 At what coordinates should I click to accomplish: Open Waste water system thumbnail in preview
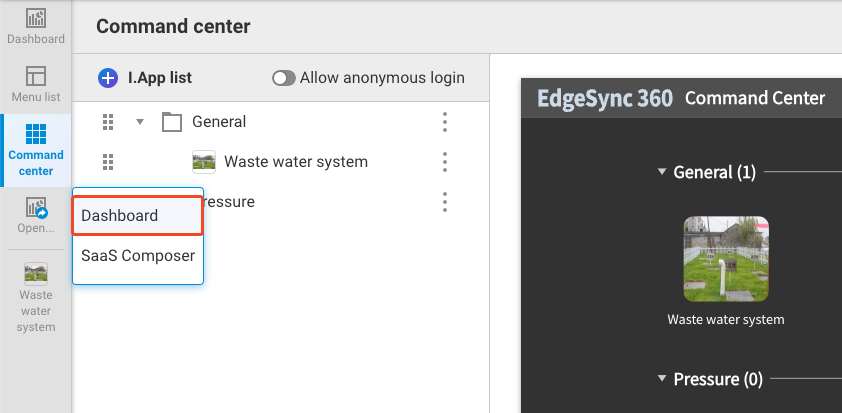[726, 258]
